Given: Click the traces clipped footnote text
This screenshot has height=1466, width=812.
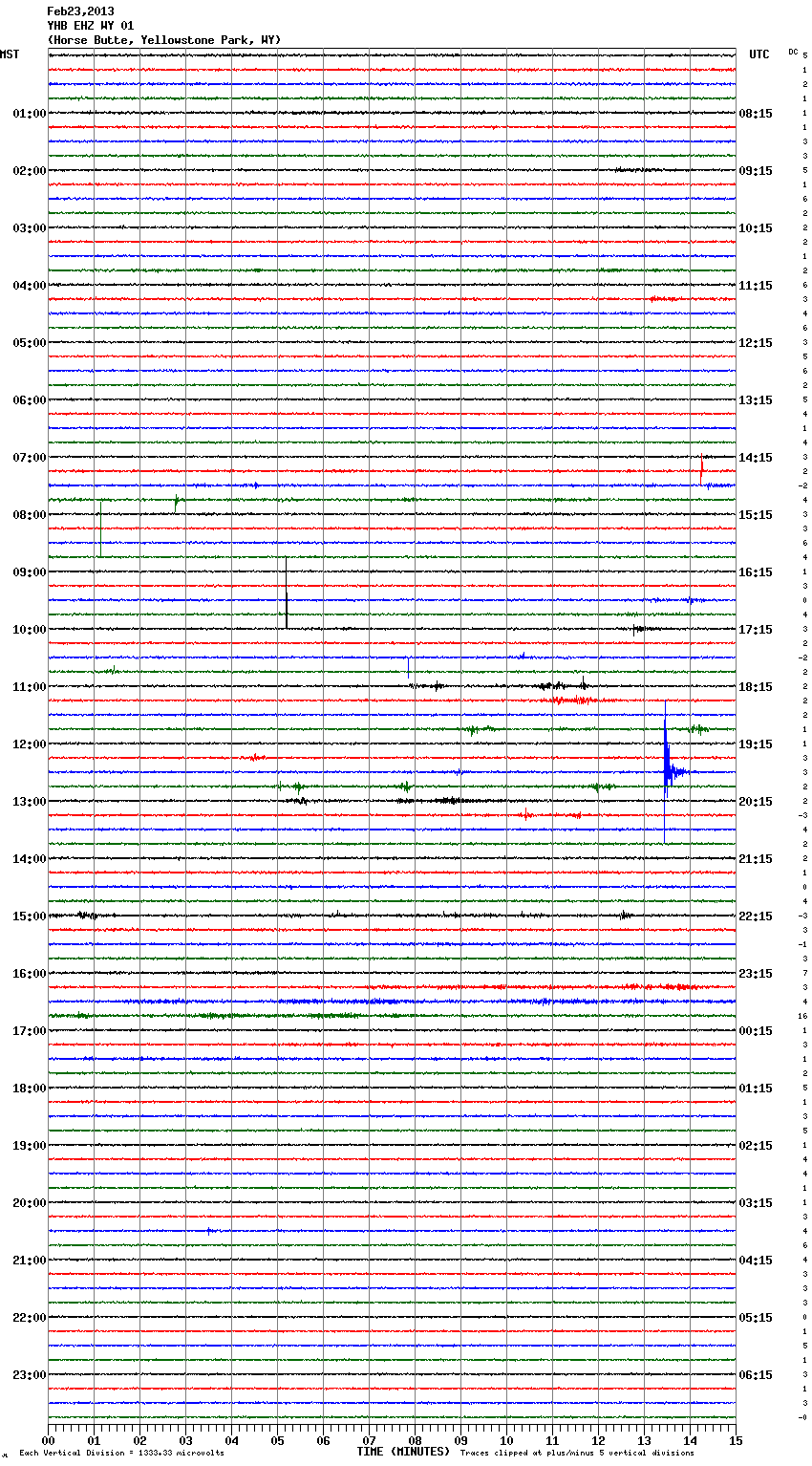Looking at the screenshot, I should pyautogui.click(x=577, y=1454).
